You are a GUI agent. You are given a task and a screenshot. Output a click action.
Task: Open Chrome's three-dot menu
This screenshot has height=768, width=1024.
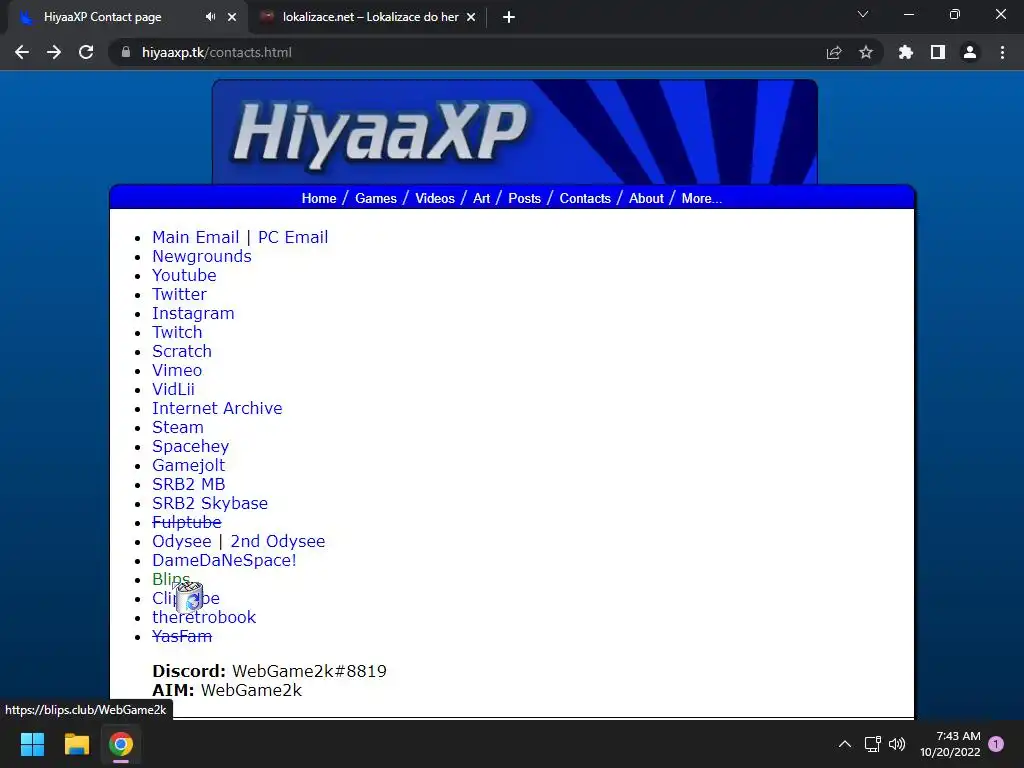tap(1002, 52)
